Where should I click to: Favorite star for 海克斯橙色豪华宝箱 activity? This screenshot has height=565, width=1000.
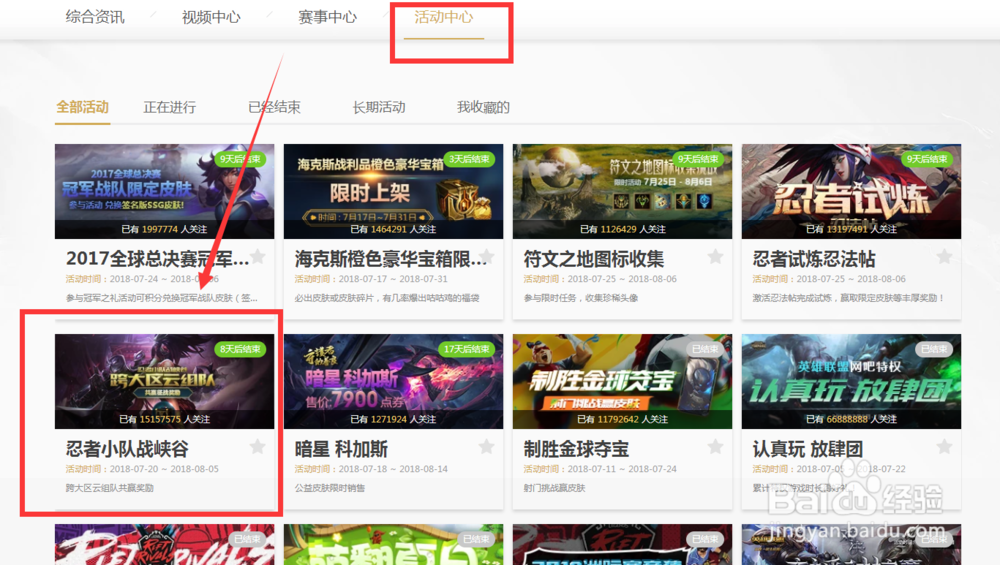click(x=487, y=256)
